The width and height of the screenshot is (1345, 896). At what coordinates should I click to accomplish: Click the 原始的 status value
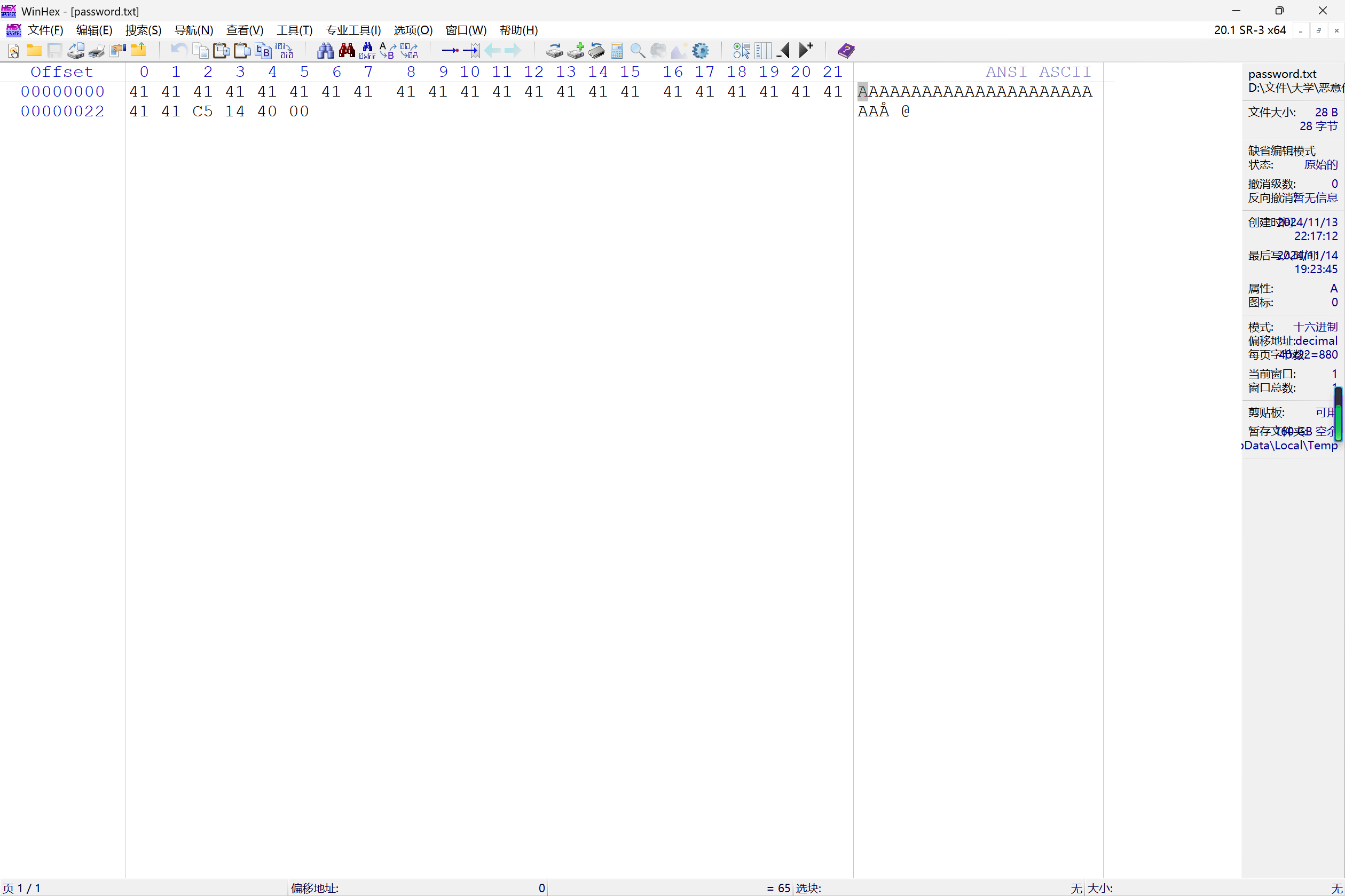point(1320,164)
